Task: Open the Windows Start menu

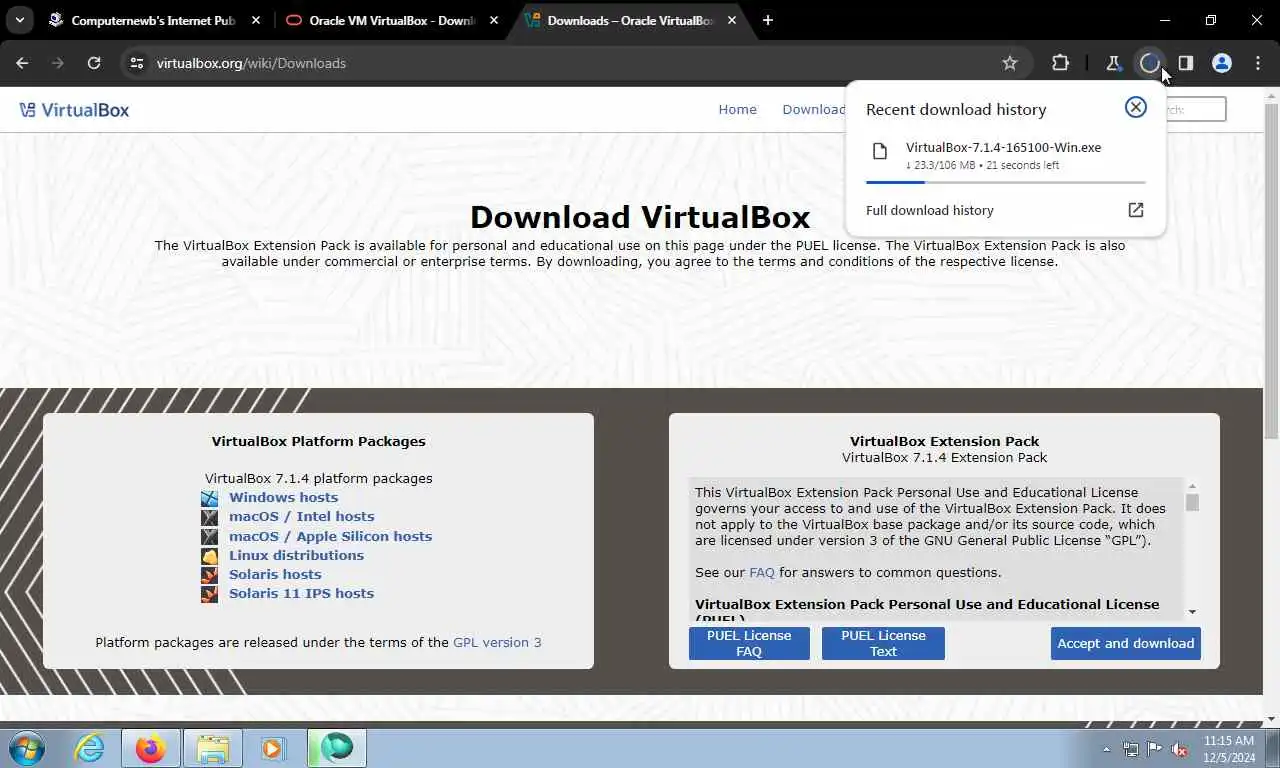Action: pos(27,748)
